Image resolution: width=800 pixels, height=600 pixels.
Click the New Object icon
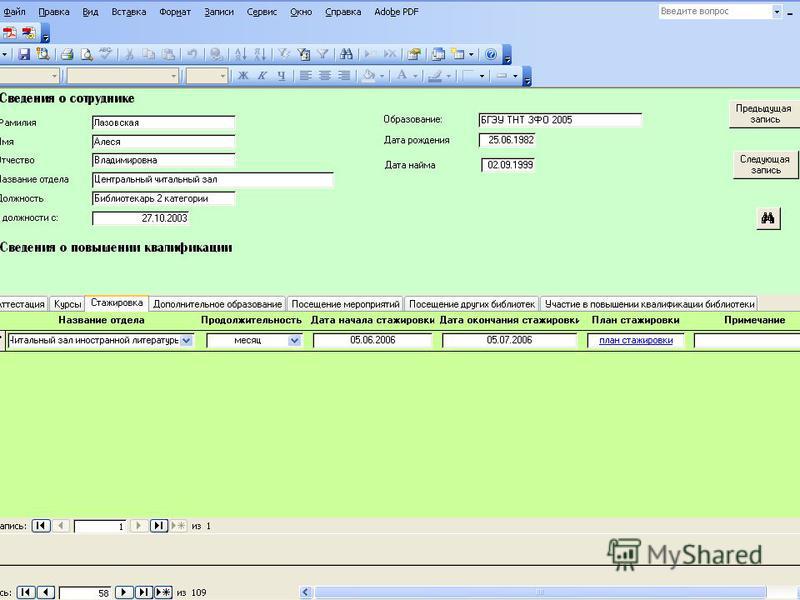[458, 54]
